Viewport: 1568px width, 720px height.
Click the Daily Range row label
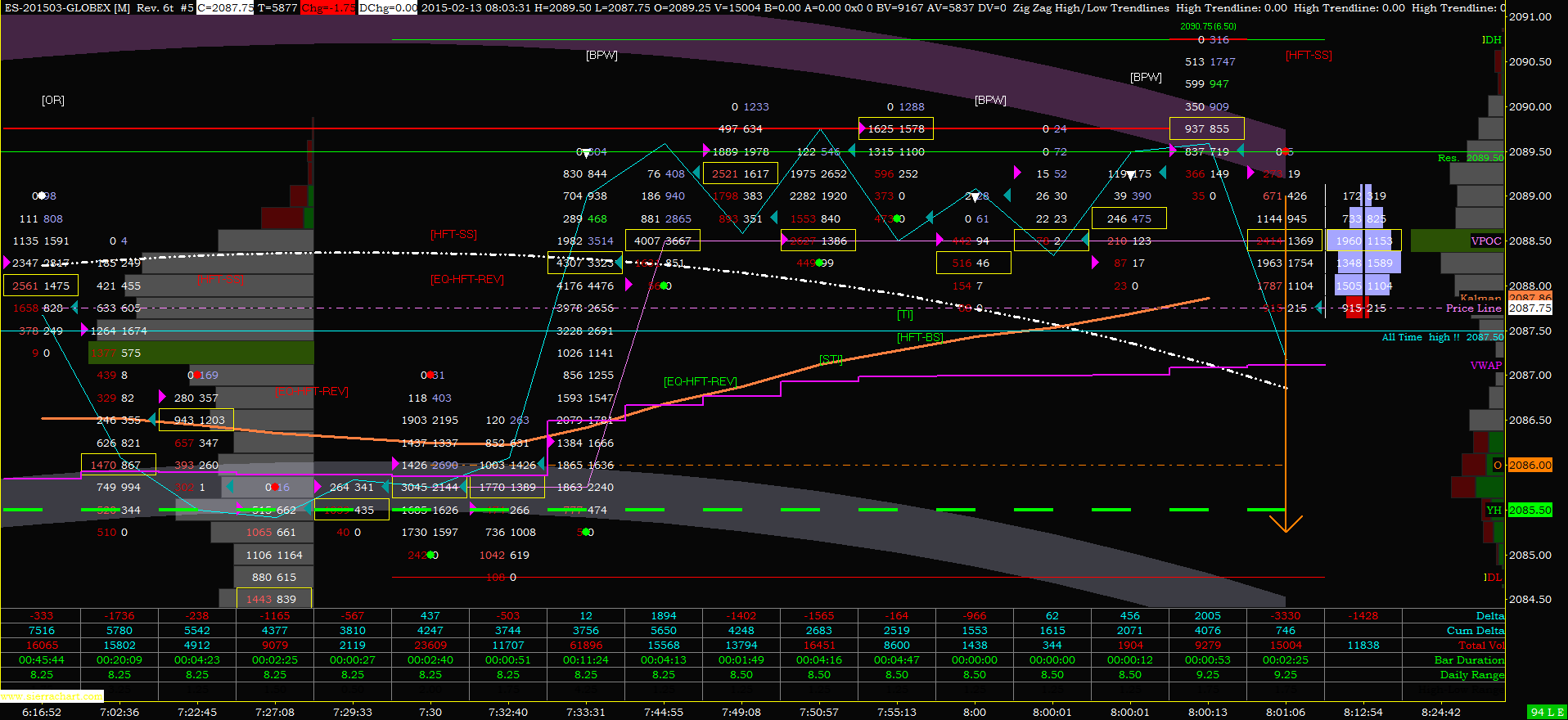(x=1472, y=674)
